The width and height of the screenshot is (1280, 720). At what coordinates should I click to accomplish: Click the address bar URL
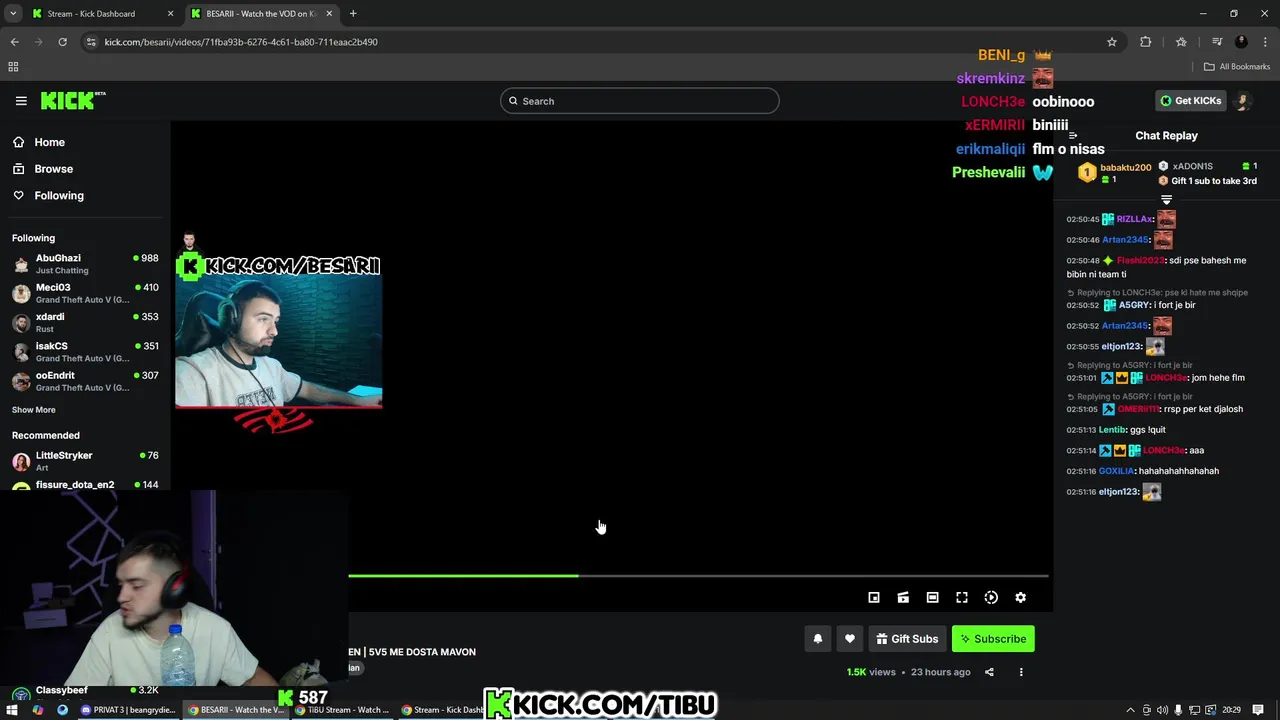(241, 42)
